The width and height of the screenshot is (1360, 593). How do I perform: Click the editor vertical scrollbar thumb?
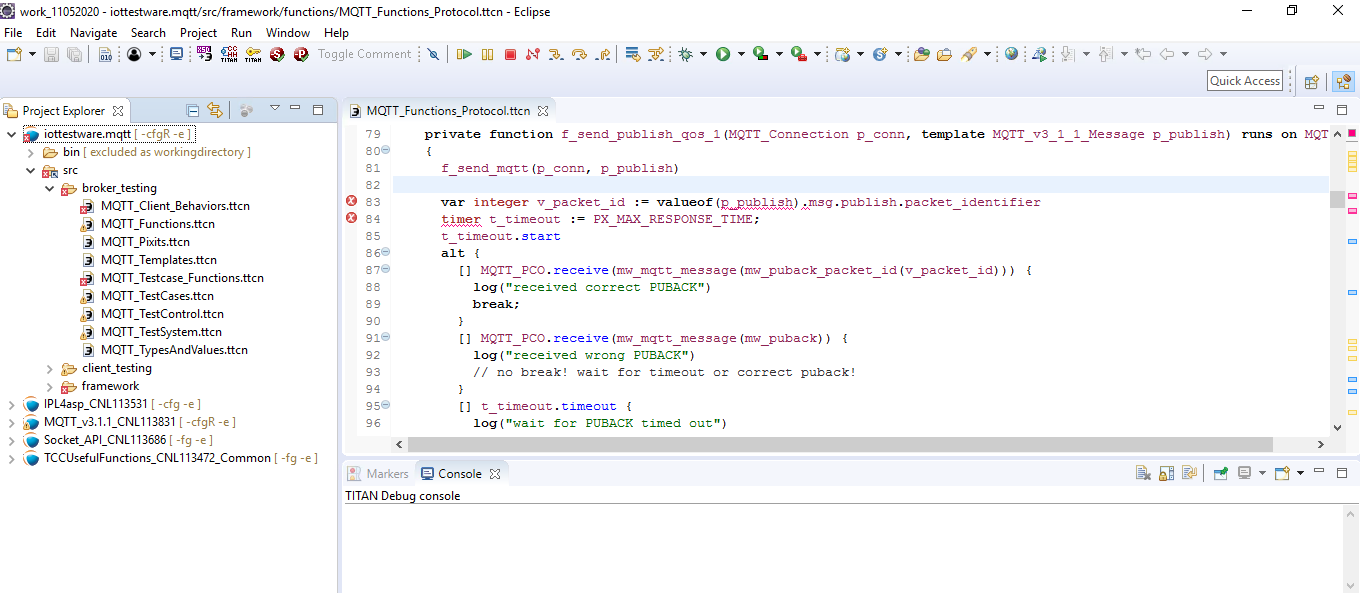tap(1337, 198)
